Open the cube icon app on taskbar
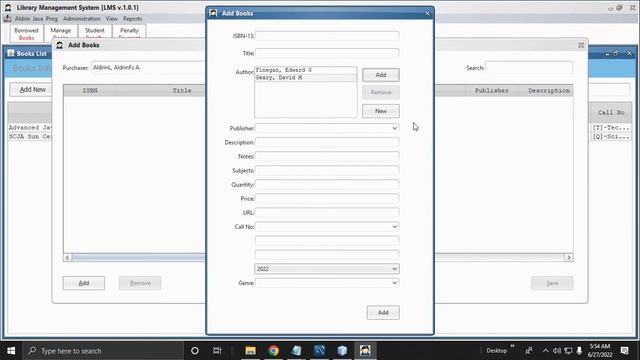Screen dimensions: 640x360 pyautogui.click(x=342, y=351)
